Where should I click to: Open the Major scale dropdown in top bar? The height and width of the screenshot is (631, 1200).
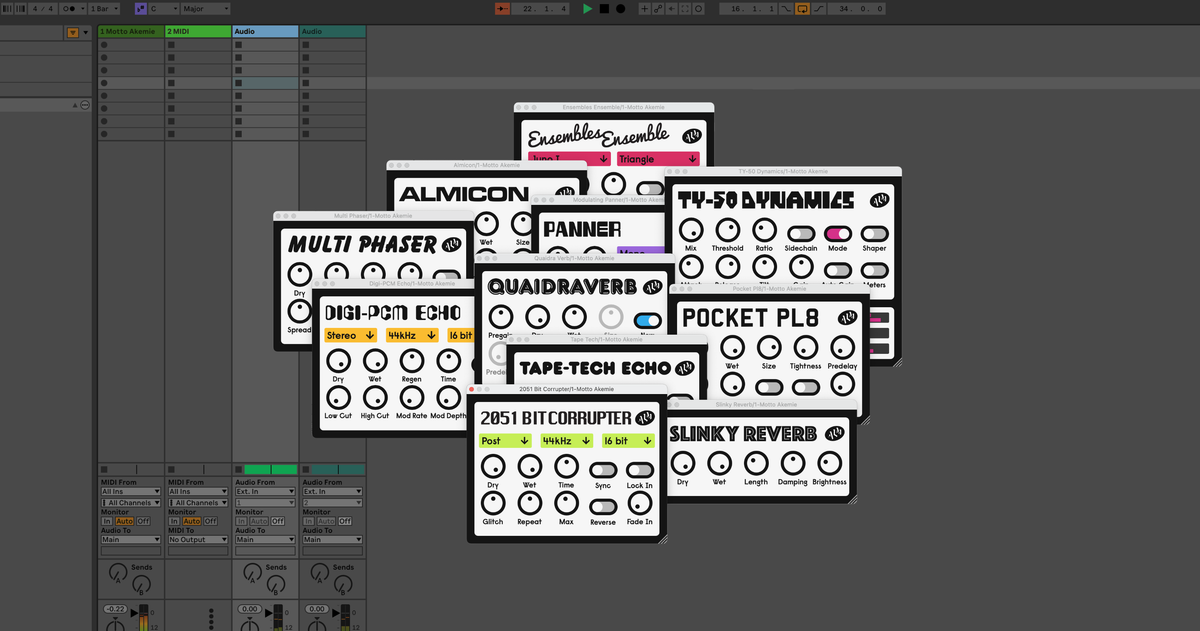(205, 8)
